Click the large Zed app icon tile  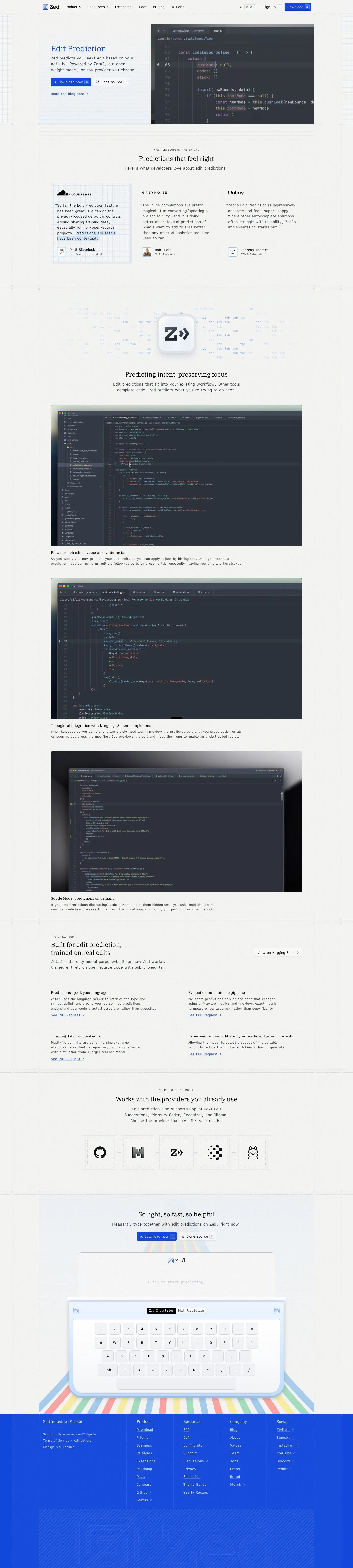coord(177,334)
